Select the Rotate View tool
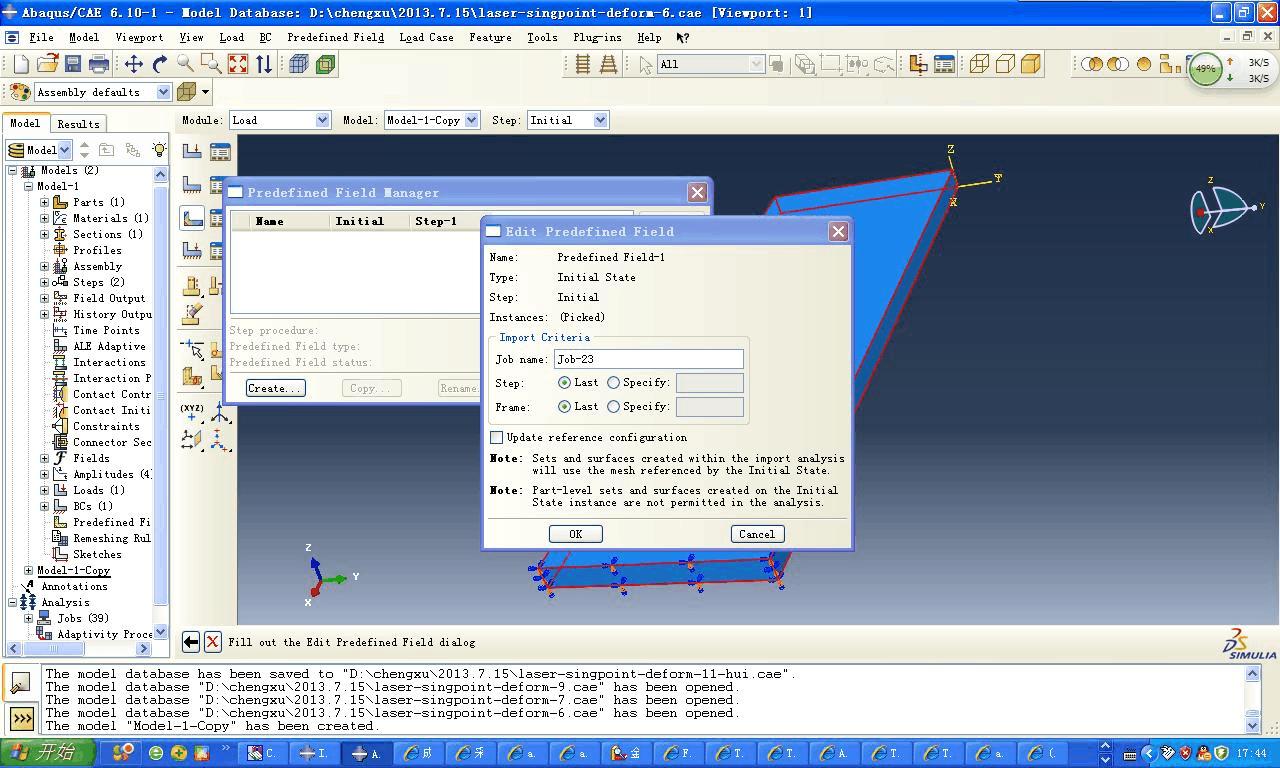 coord(159,64)
